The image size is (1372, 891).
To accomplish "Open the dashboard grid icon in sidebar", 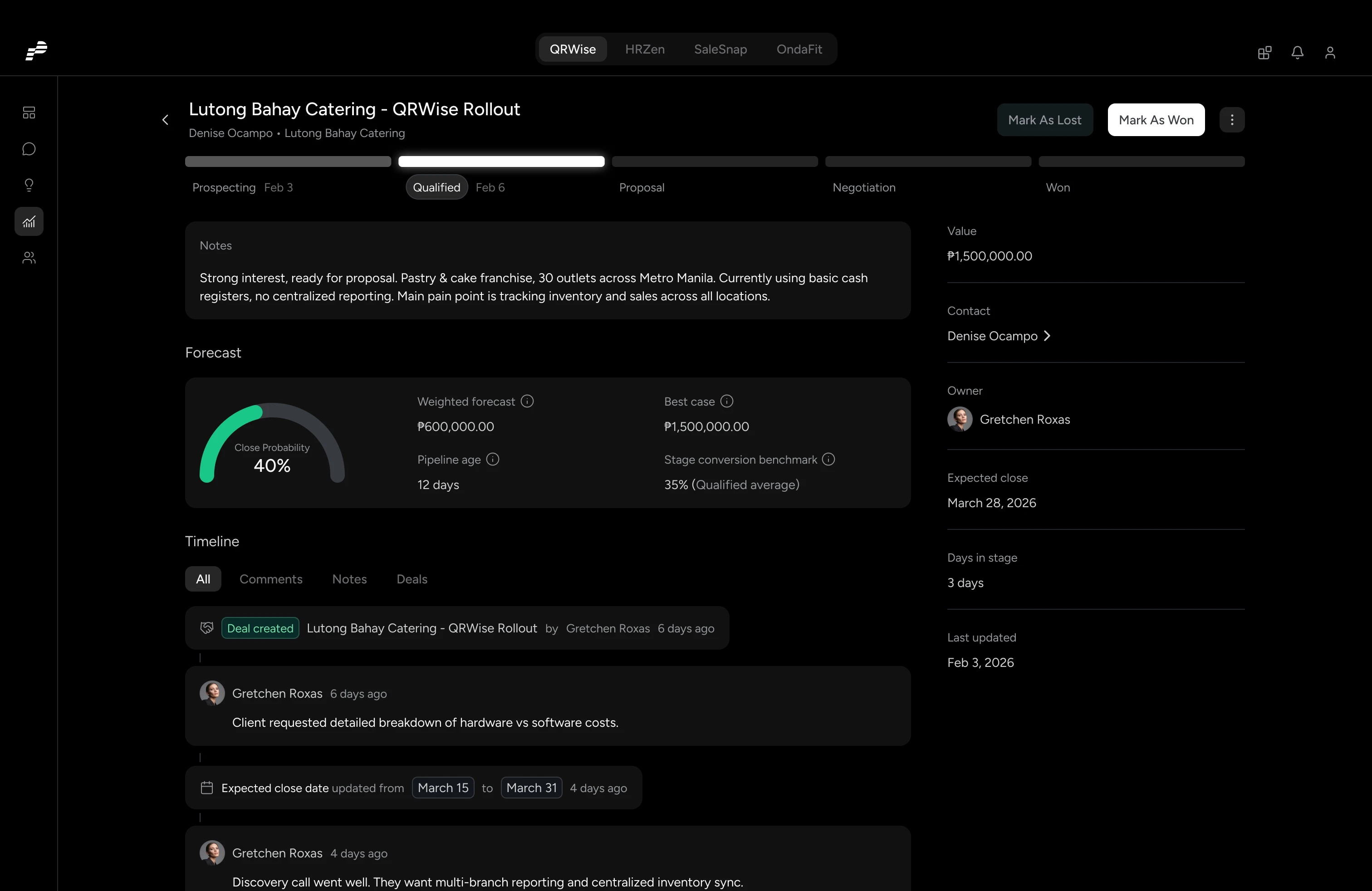I will (28, 113).
